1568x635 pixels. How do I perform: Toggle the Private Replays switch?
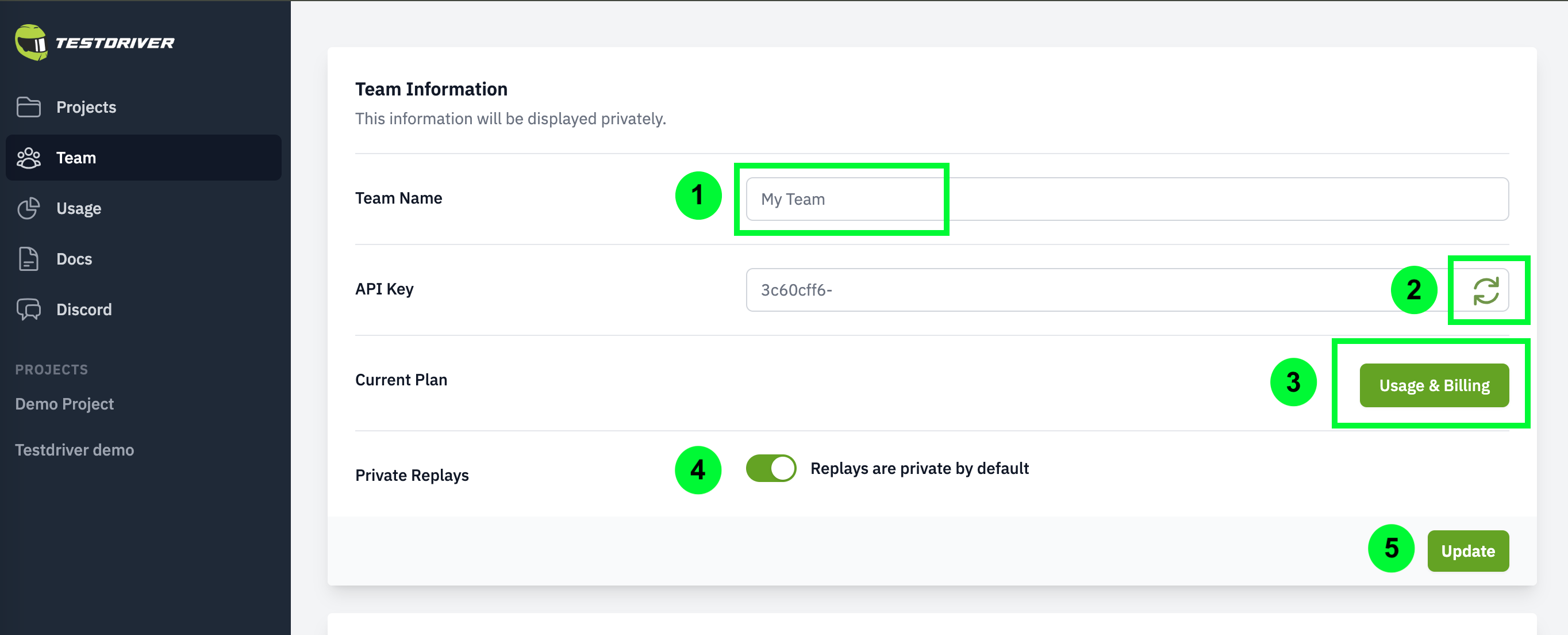[771, 468]
